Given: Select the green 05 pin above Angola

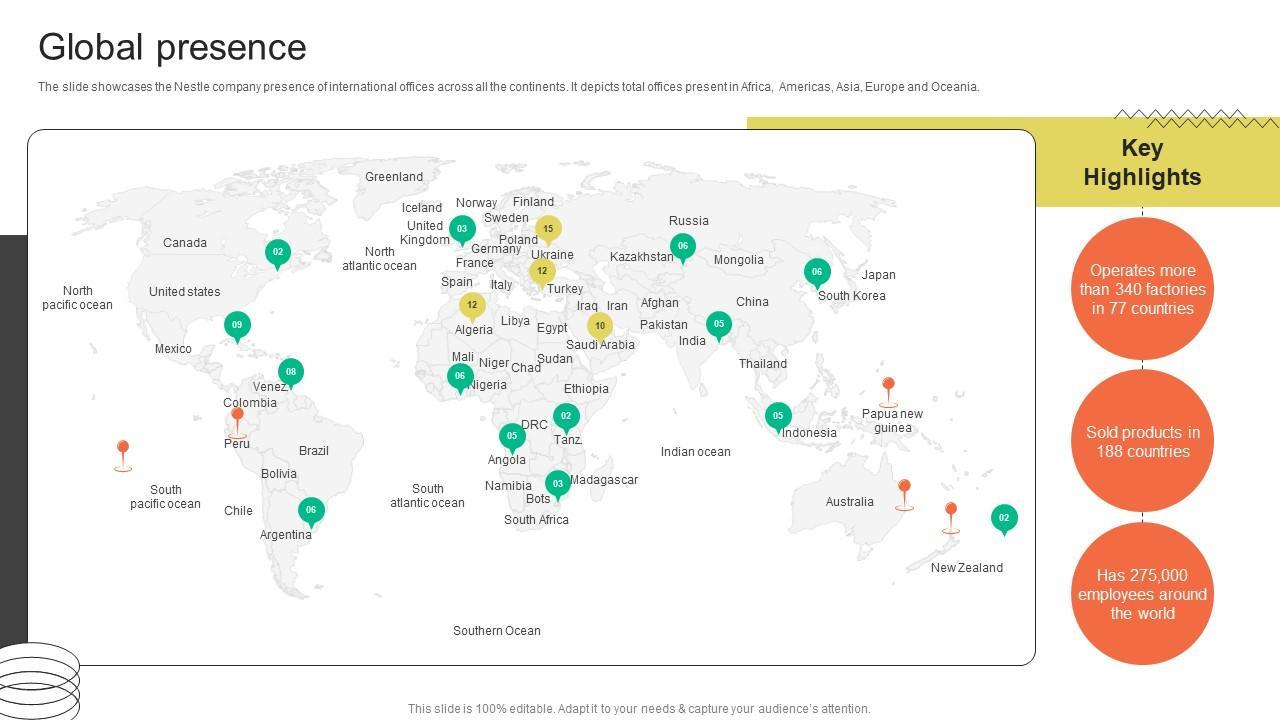Looking at the screenshot, I should pyautogui.click(x=512, y=436).
